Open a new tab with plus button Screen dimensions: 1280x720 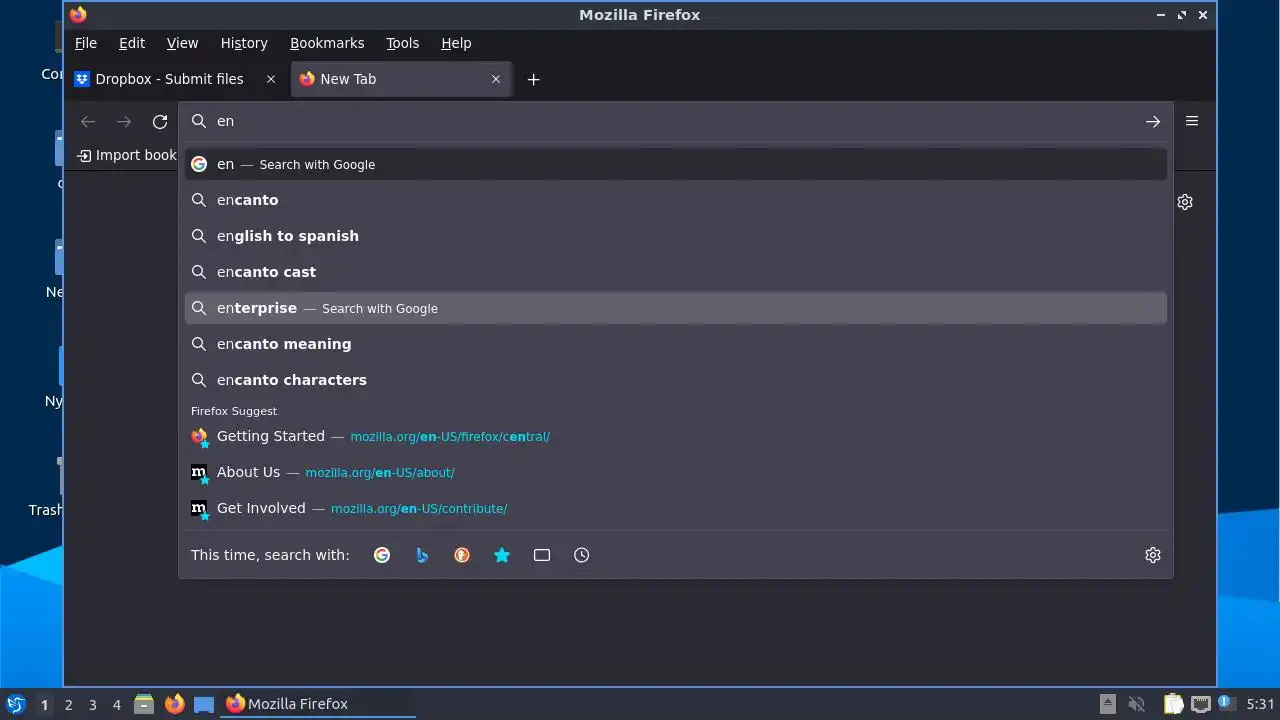[x=534, y=79]
